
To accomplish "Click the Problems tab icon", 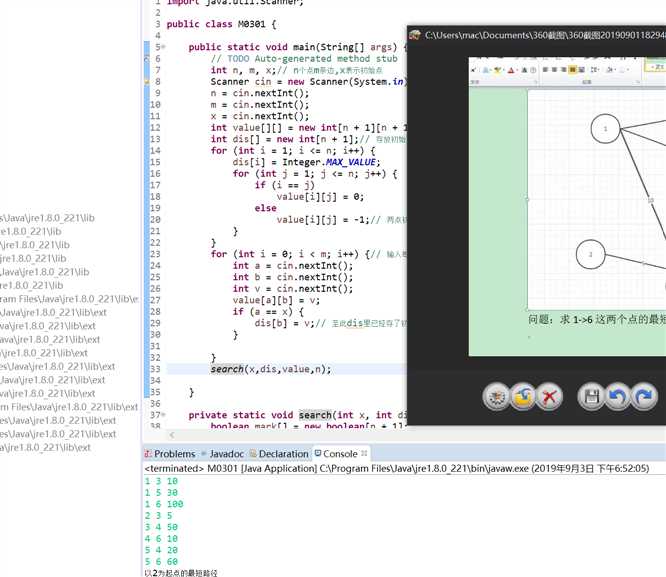I will coord(148,454).
